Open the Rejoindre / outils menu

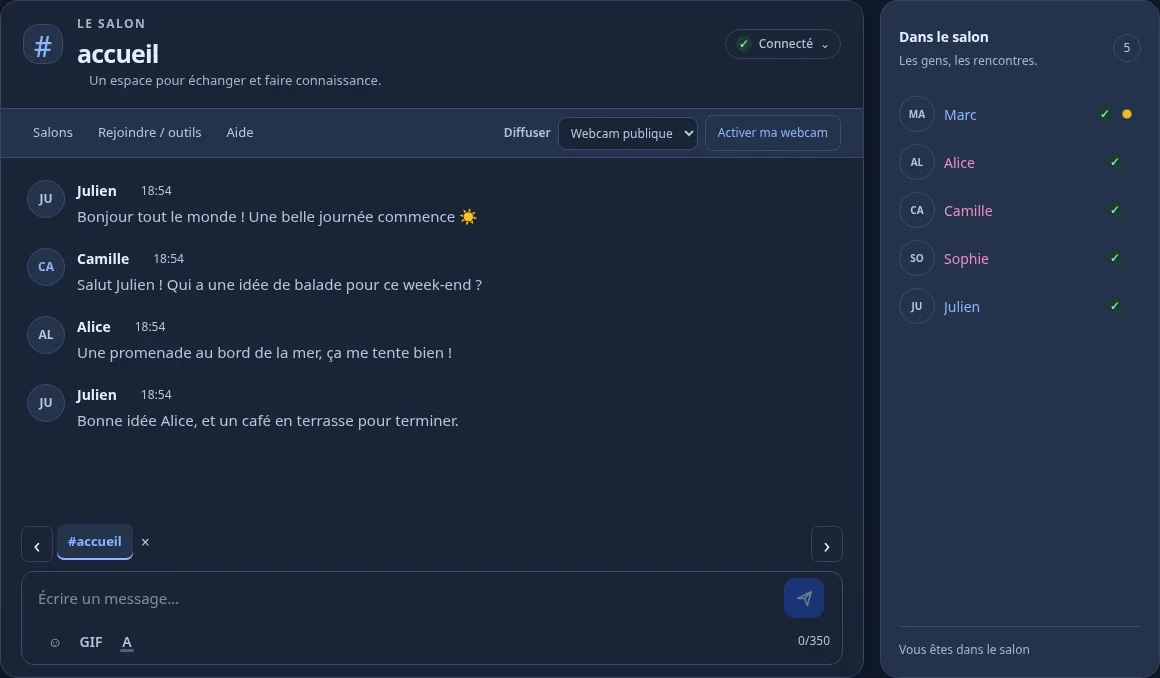coord(149,132)
